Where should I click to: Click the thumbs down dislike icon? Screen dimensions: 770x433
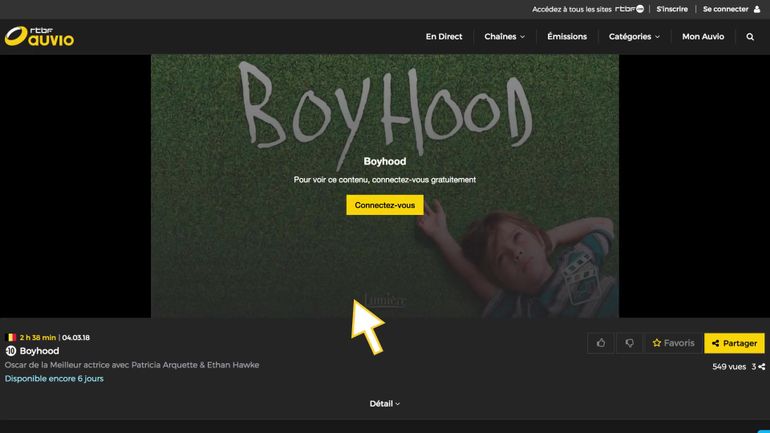[629, 343]
